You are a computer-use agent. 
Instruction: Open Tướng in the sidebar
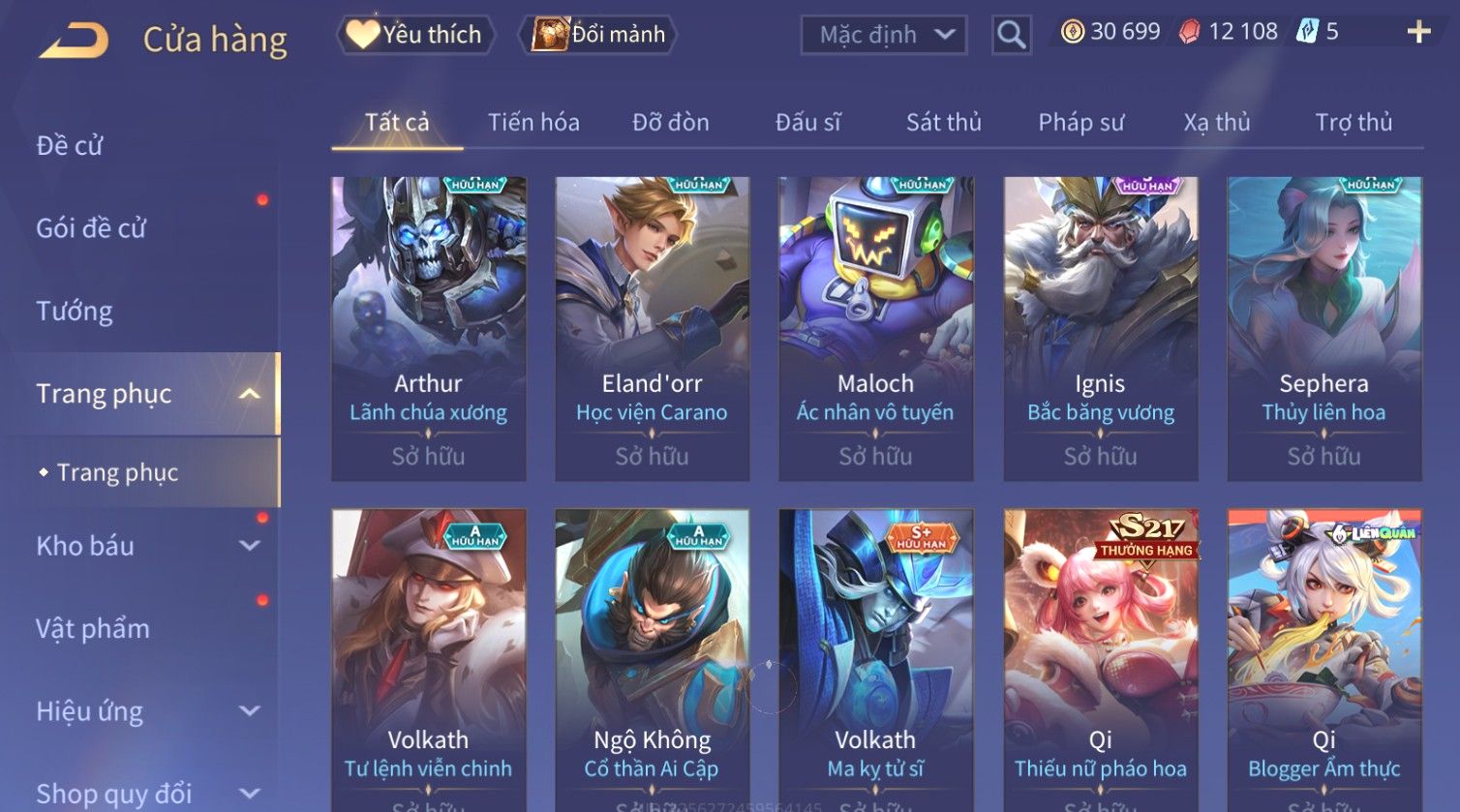(75, 311)
